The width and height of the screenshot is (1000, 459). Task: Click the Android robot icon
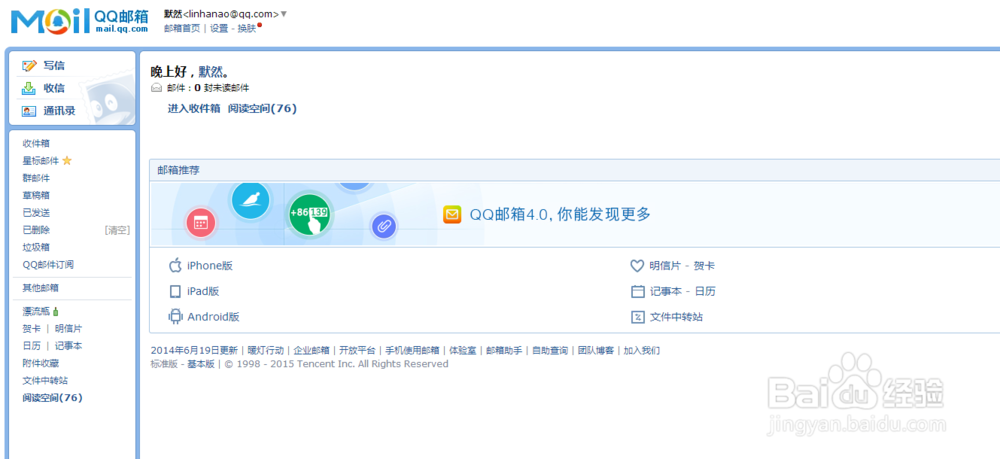tap(175, 317)
